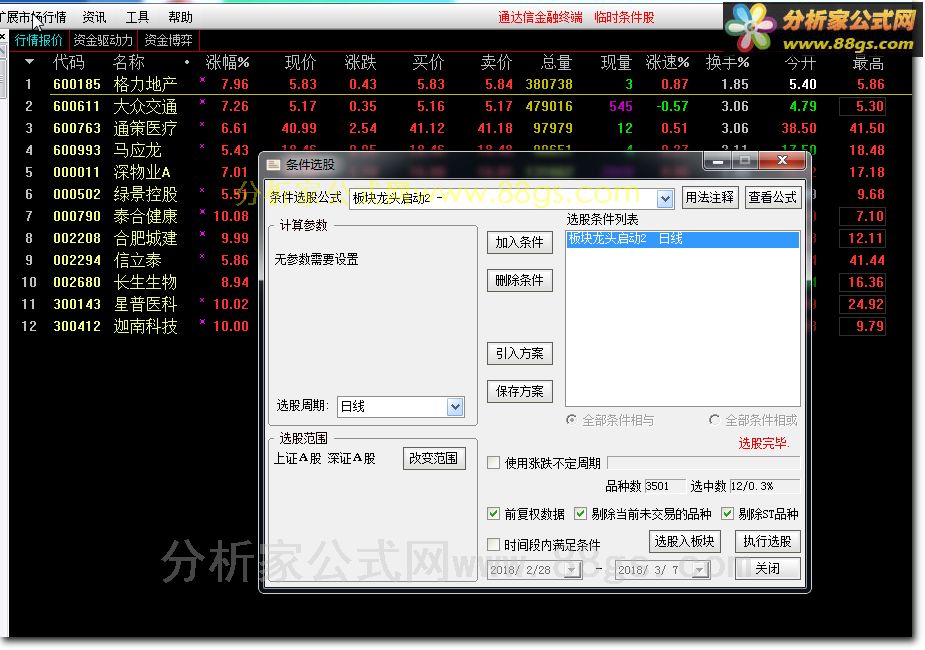
Task: Open the end date 2018/3/7 picker
Action: point(699,570)
